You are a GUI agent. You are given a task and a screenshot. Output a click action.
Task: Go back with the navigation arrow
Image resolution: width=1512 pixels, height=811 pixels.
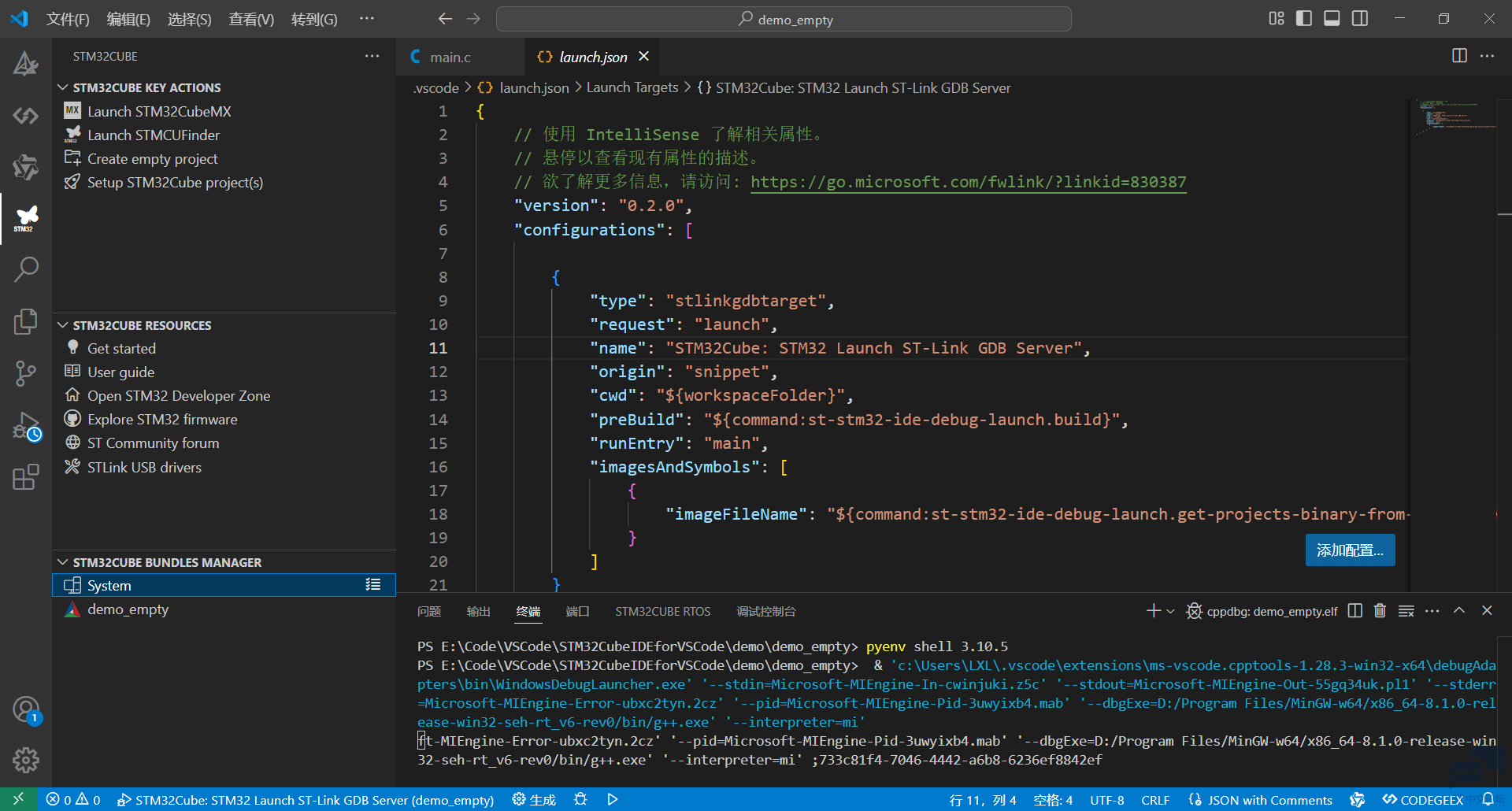[445, 19]
